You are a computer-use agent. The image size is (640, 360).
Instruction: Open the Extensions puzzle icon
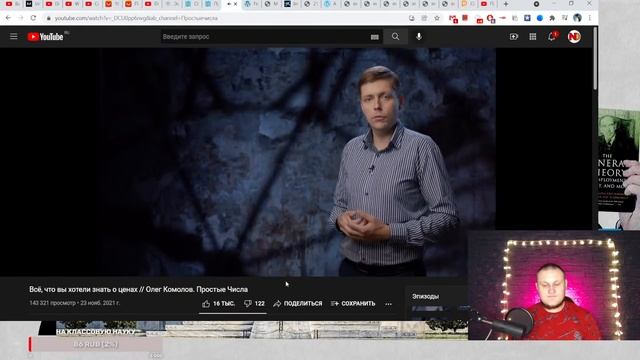[x=552, y=18]
